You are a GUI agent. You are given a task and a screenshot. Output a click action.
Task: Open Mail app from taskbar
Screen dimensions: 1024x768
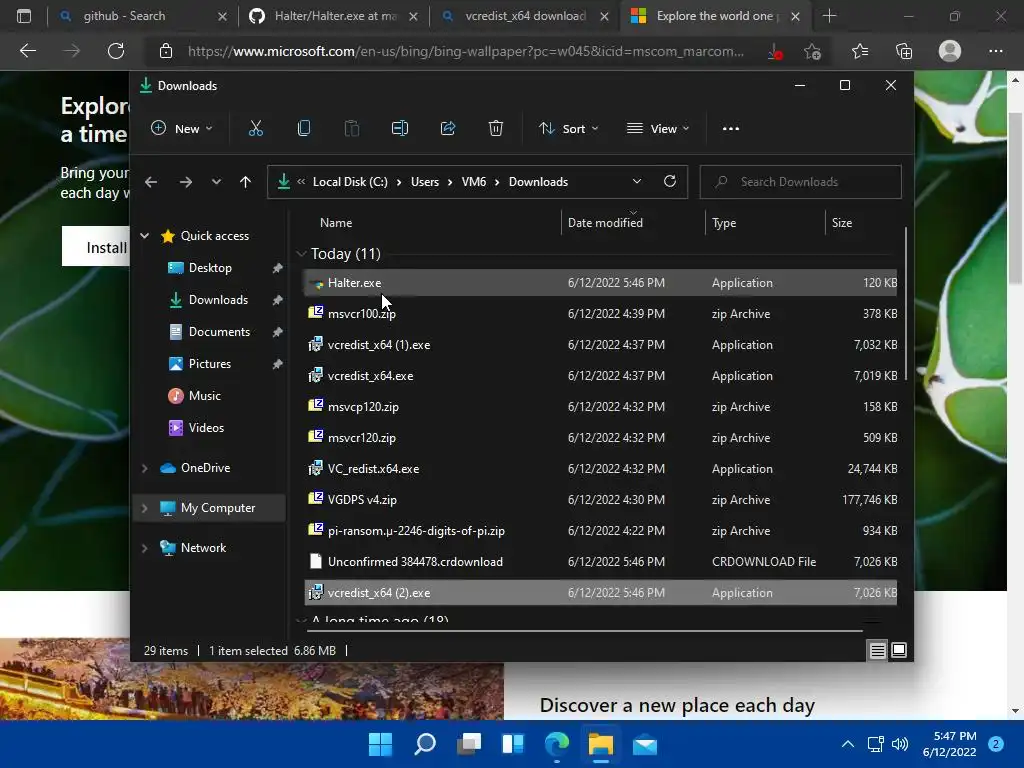(x=645, y=744)
